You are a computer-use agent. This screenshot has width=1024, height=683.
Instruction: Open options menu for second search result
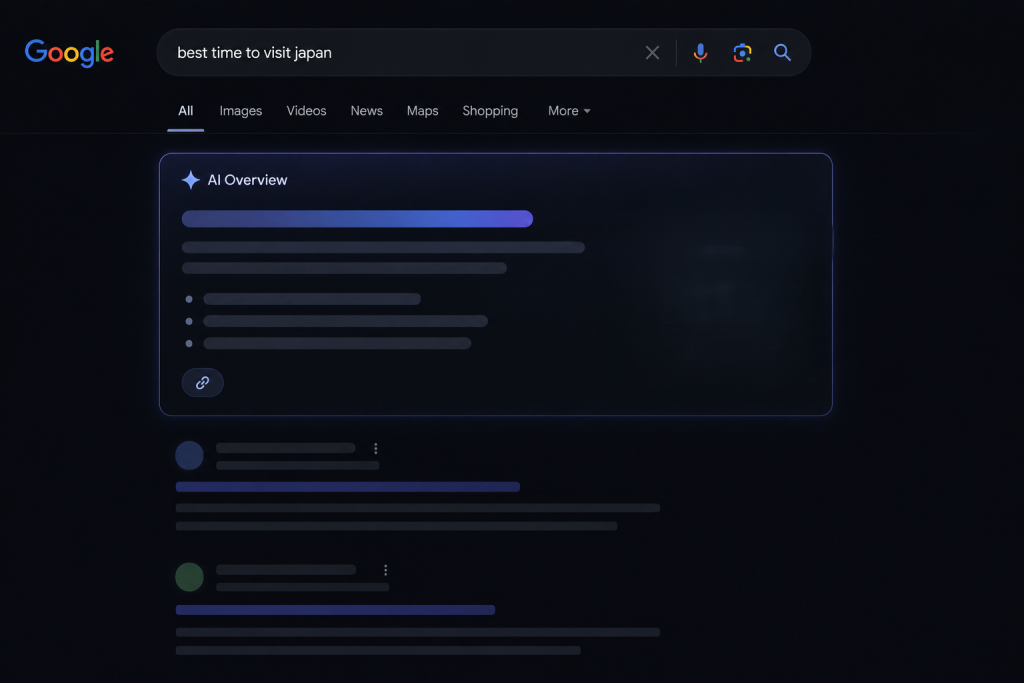385,570
